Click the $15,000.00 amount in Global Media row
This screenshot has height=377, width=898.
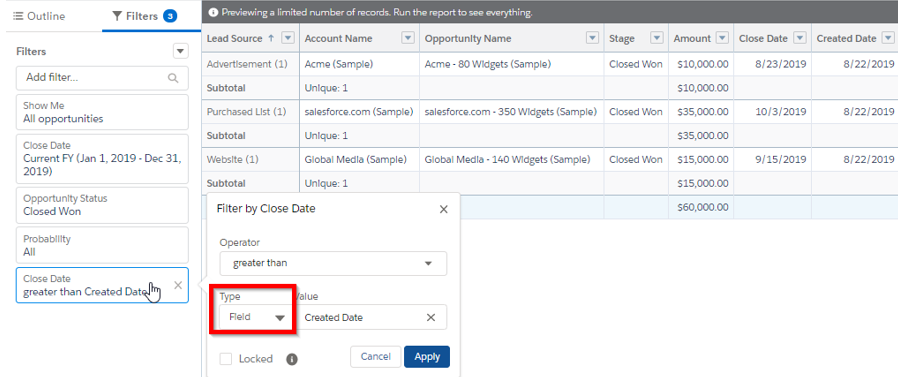[701, 159]
